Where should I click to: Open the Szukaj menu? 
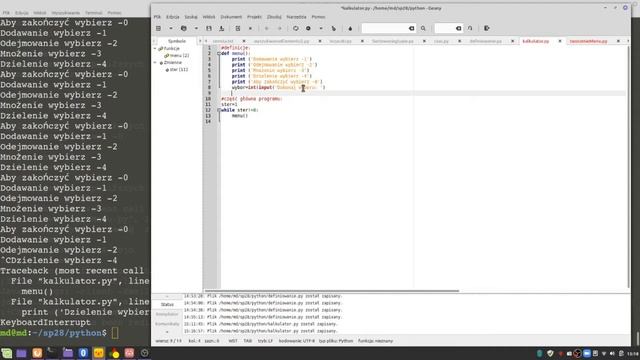(x=191, y=17)
